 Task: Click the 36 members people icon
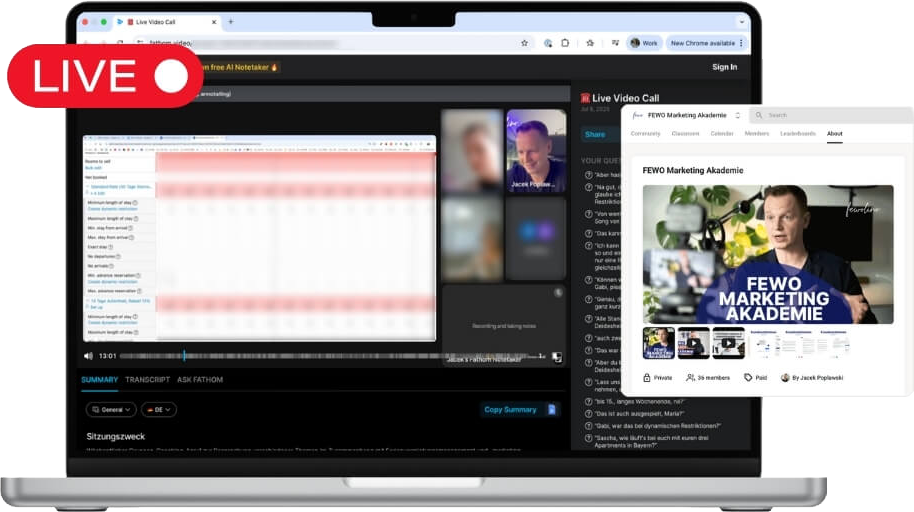(691, 378)
